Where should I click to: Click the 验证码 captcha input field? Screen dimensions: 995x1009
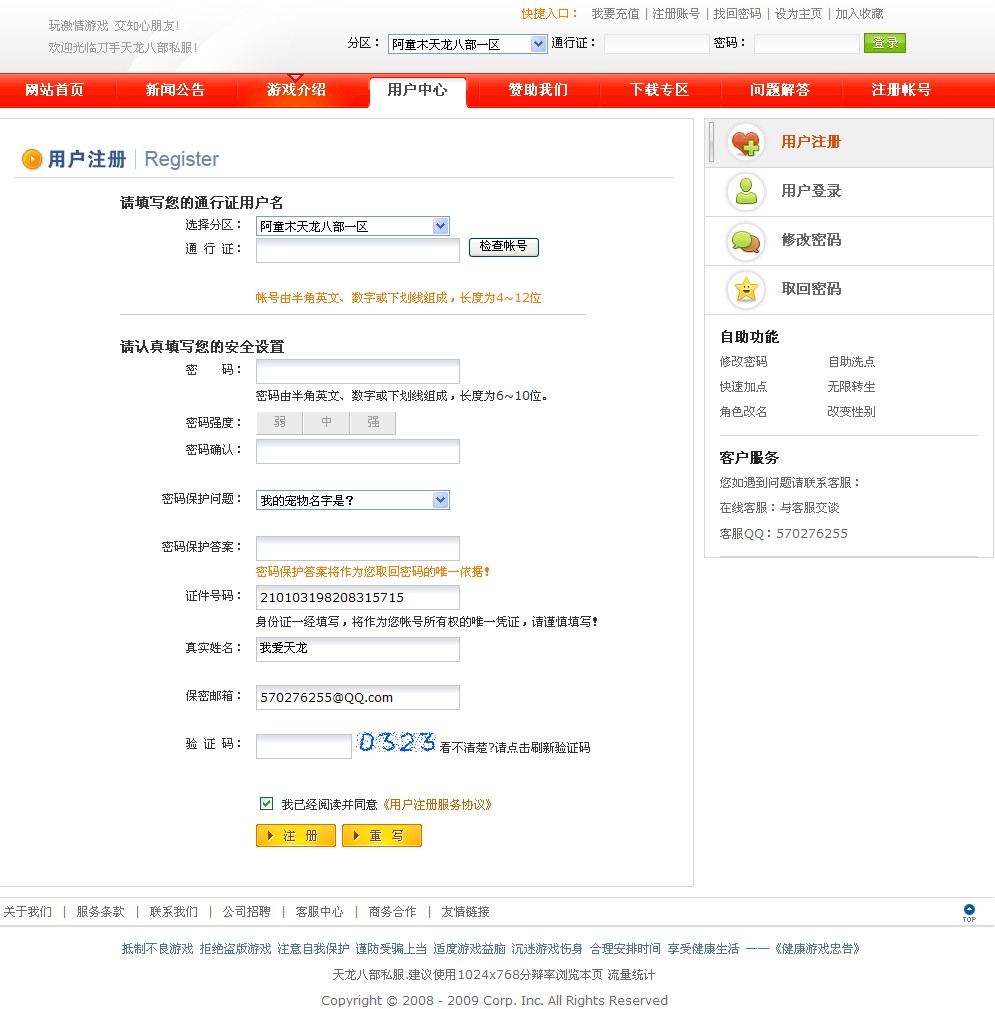coord(303,746)
